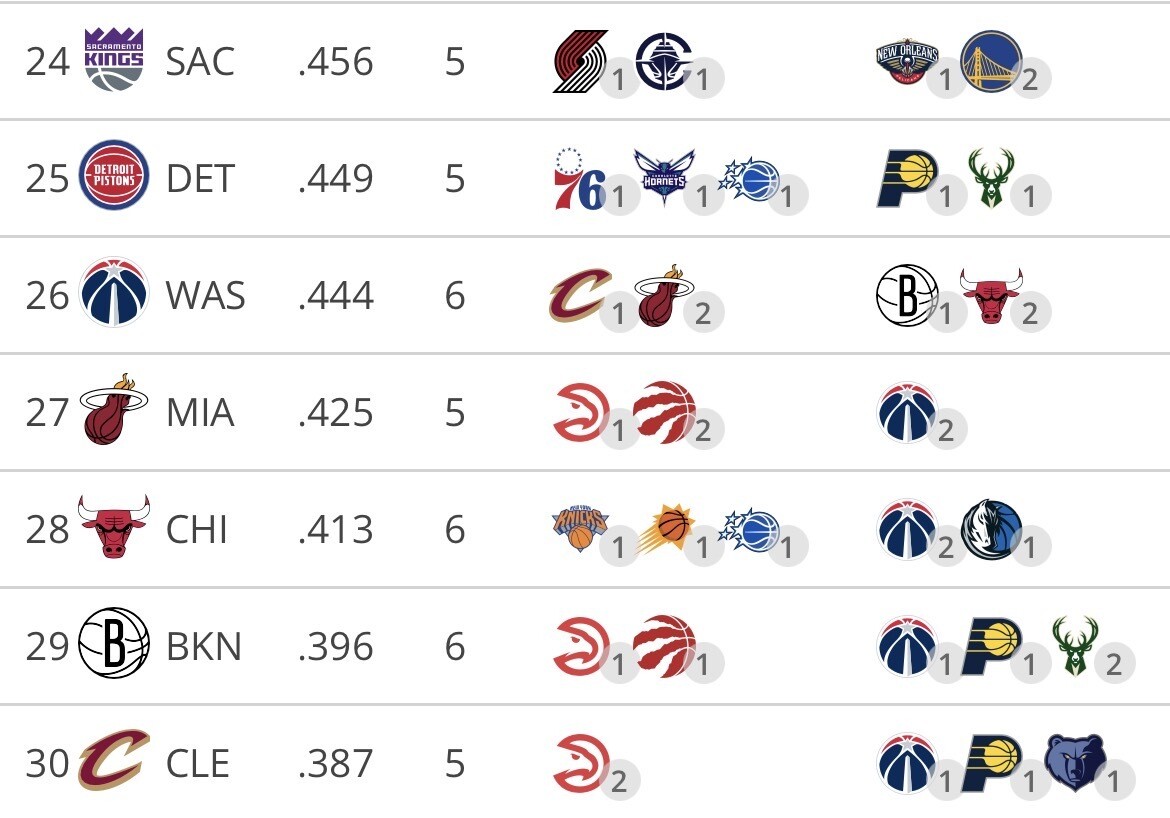Open the MIA team name link
Image resolution: width=1170 pixels, height=818 pixels.
[200, 412]
